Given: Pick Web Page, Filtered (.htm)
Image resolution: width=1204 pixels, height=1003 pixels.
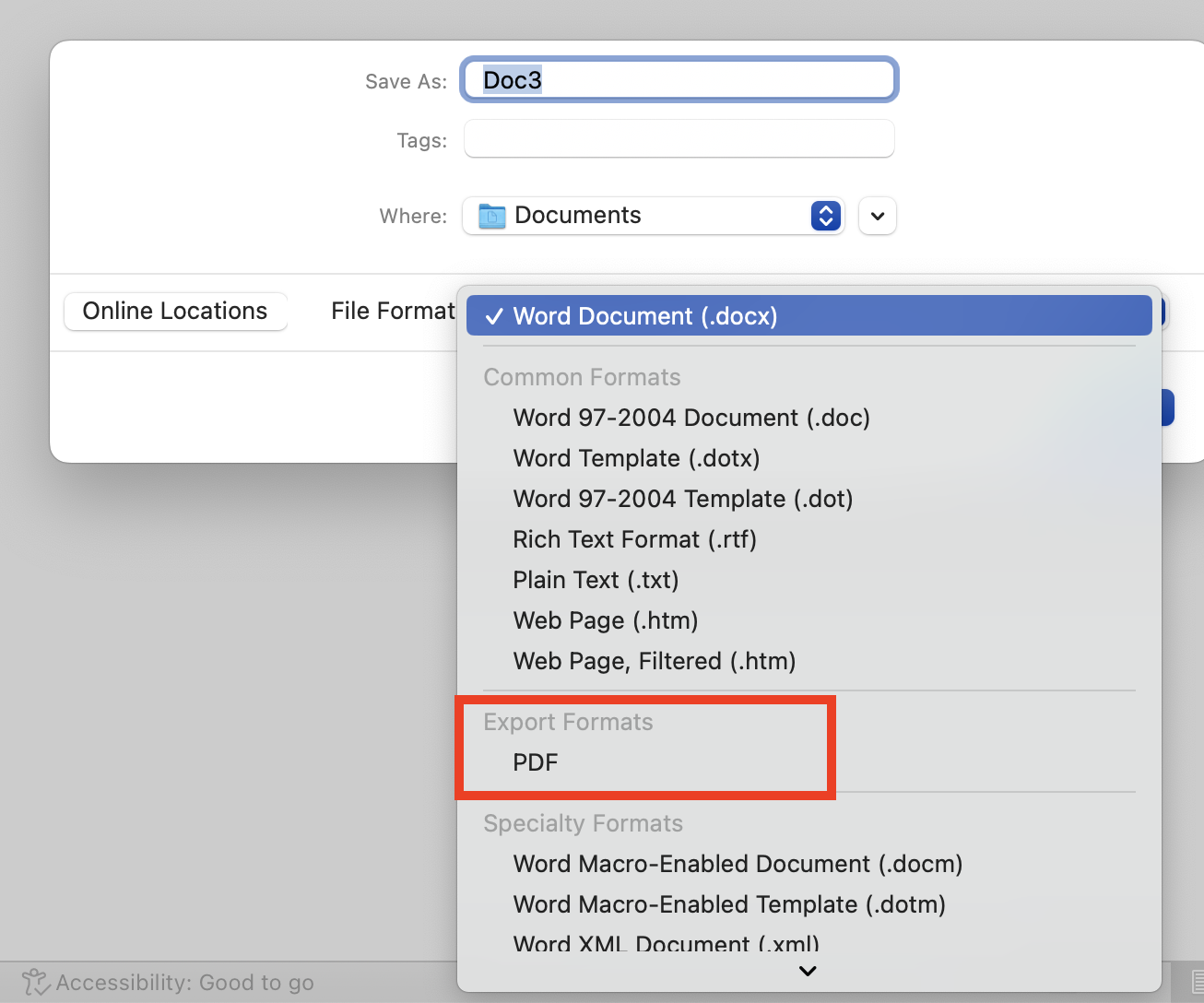Looking at the screenshot, I should click(809, 661).
